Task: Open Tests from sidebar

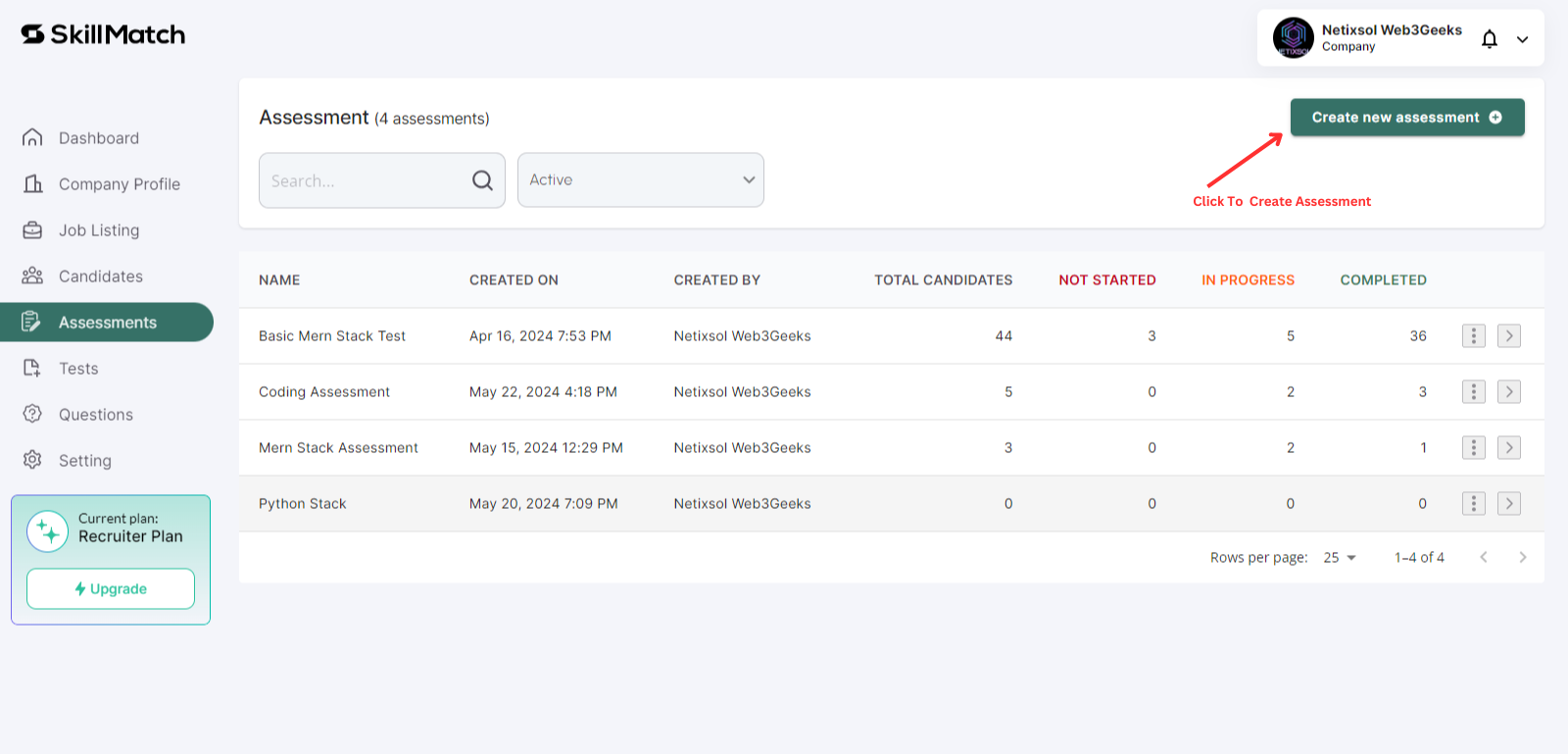Action: [x=60, y=369]
